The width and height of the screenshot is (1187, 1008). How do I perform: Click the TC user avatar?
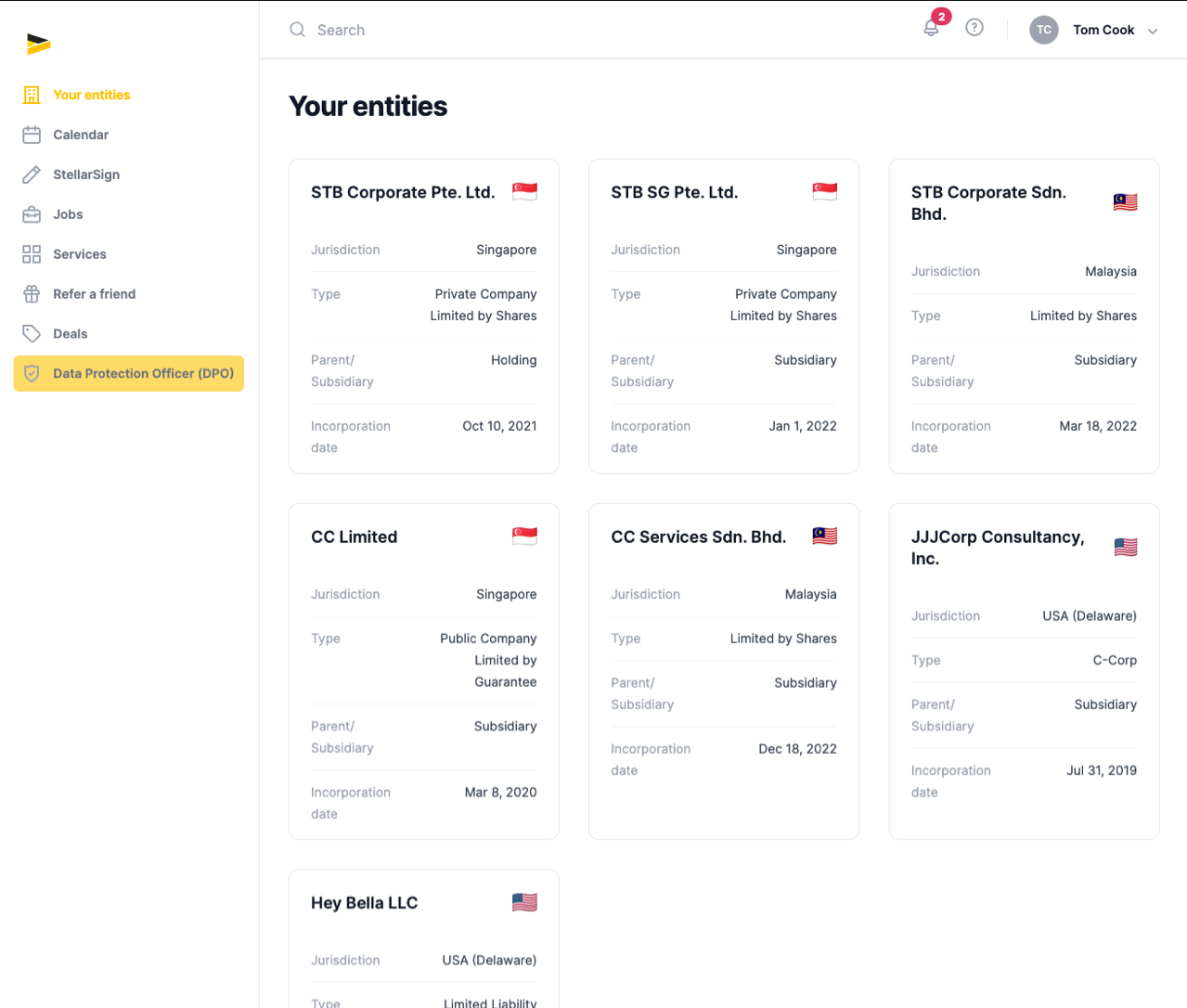coord(1044,30)
